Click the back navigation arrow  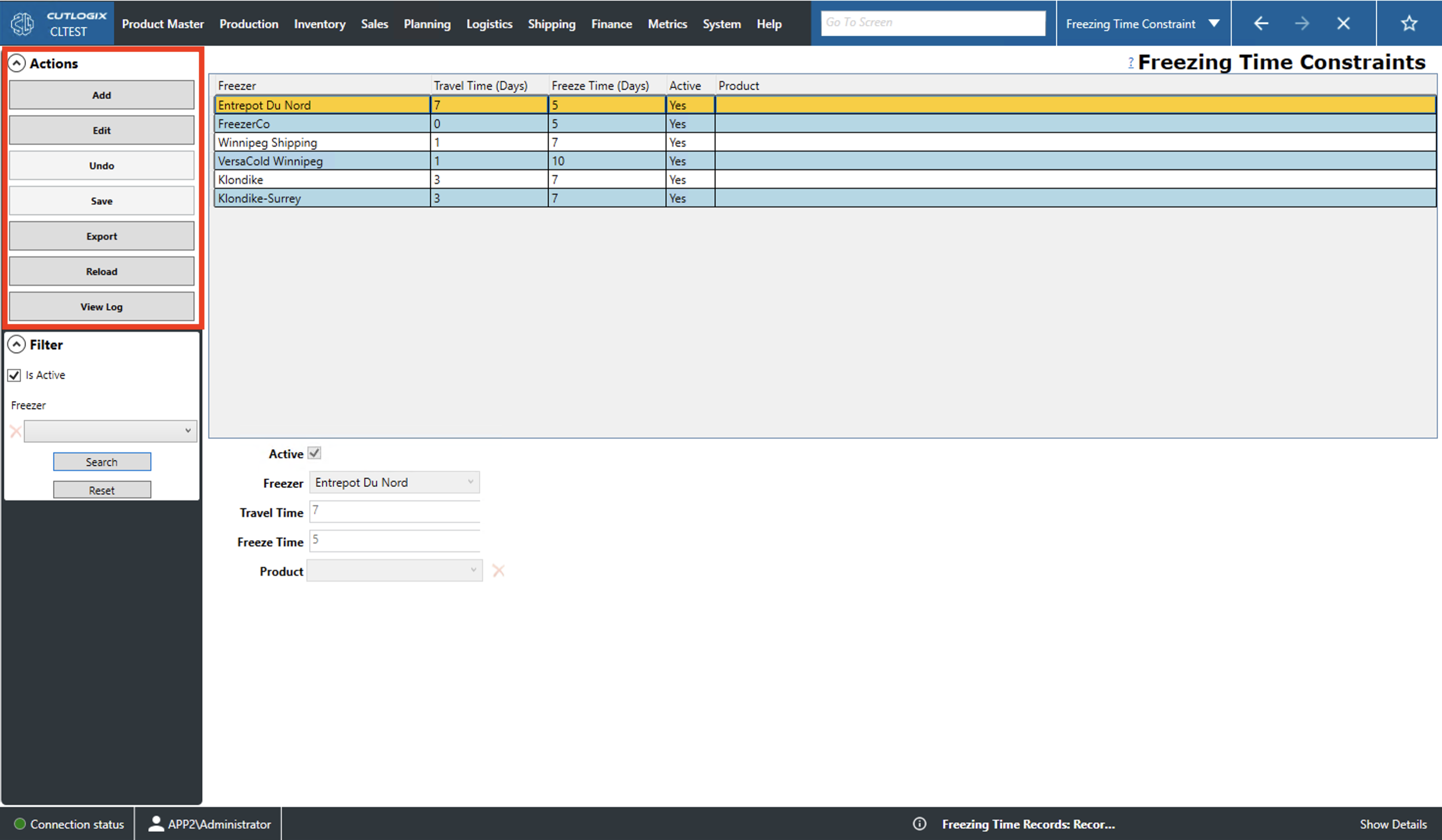point(1262,23)
